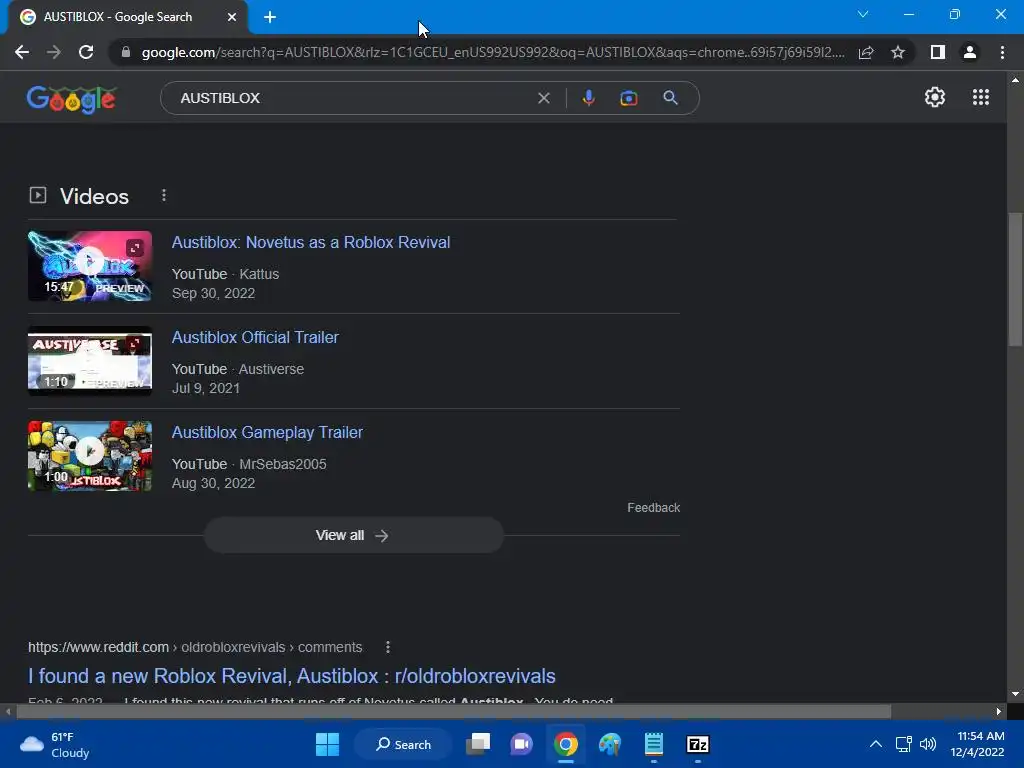Screen dimensions: 1024x768
Task: Select the AUSTIBLOX - Google Search tab
Action: (x=128, y=17)
